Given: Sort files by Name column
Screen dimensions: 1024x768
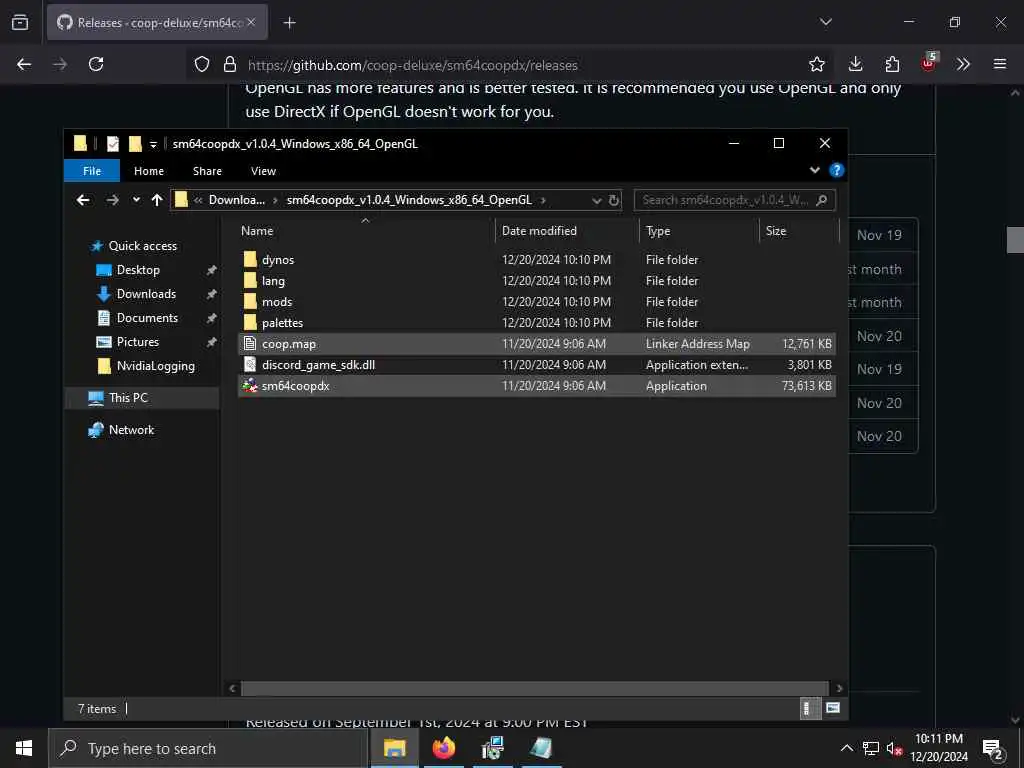Looking at the screenshot, I should click(x=366, y=231).
